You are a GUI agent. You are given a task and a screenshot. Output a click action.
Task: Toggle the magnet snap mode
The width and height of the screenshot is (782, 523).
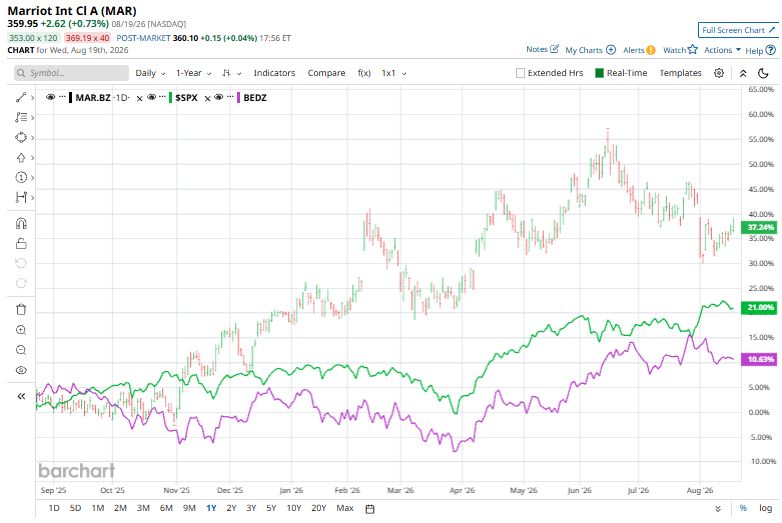click(21, 223)
